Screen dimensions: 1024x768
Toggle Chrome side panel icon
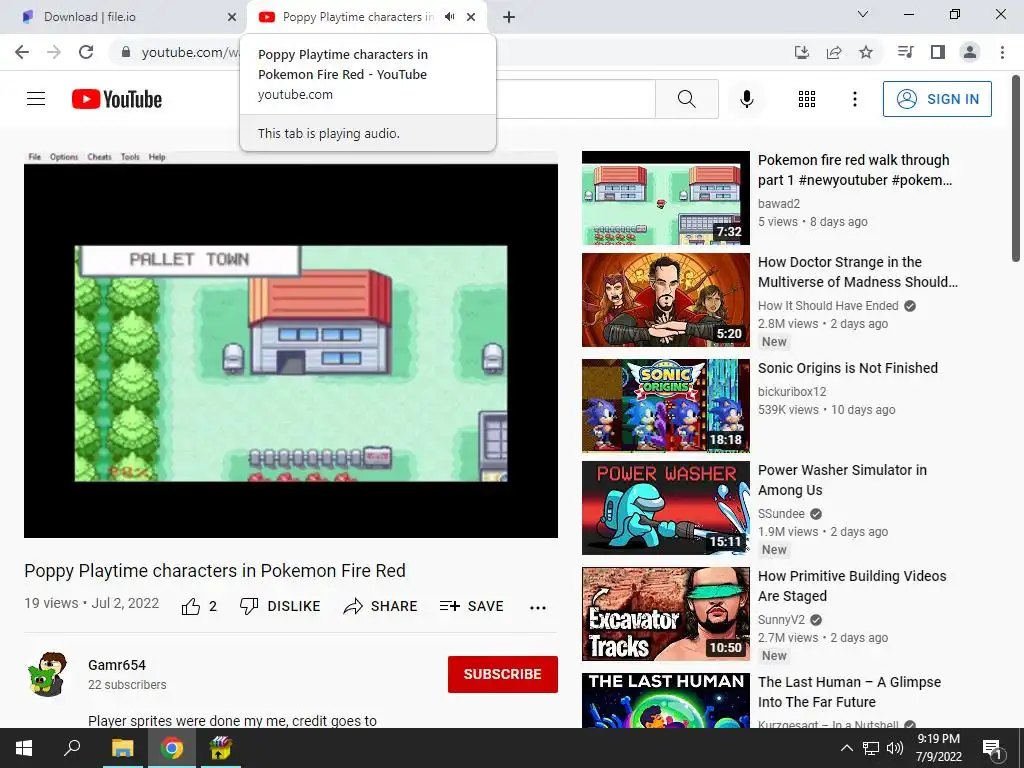point(938,52)
